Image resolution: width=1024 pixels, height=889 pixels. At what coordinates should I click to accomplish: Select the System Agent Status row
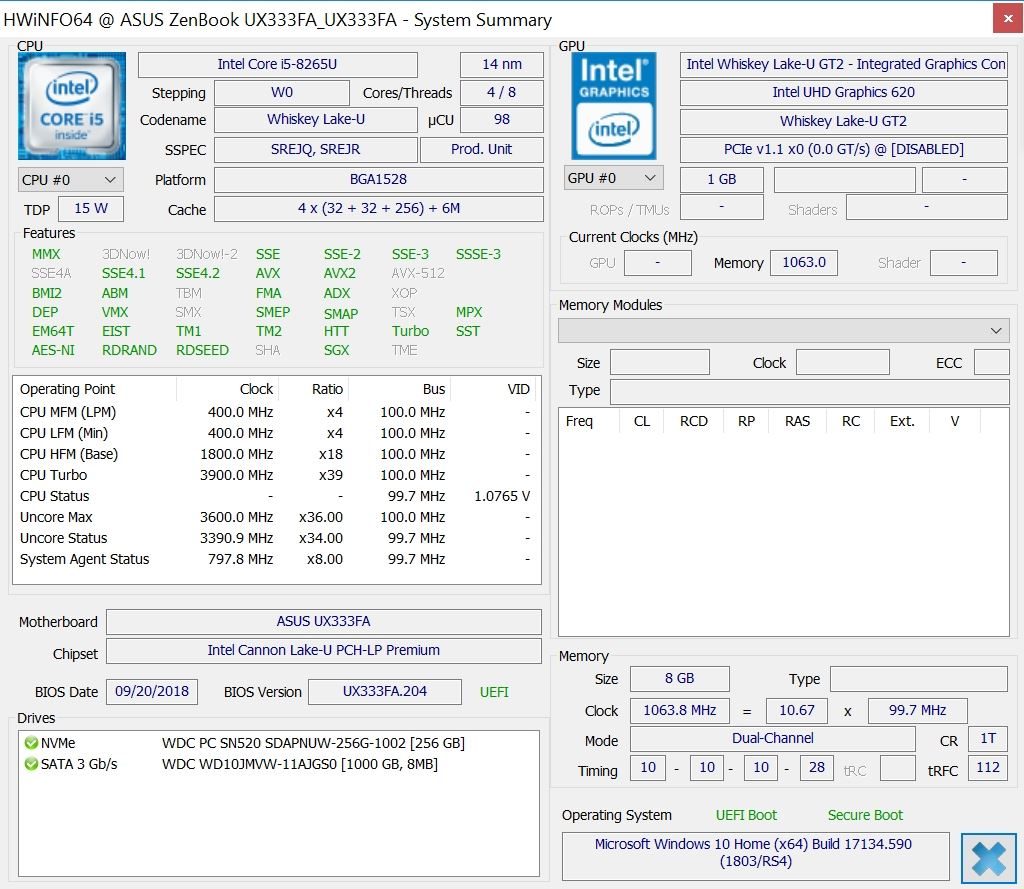point(277,559)
